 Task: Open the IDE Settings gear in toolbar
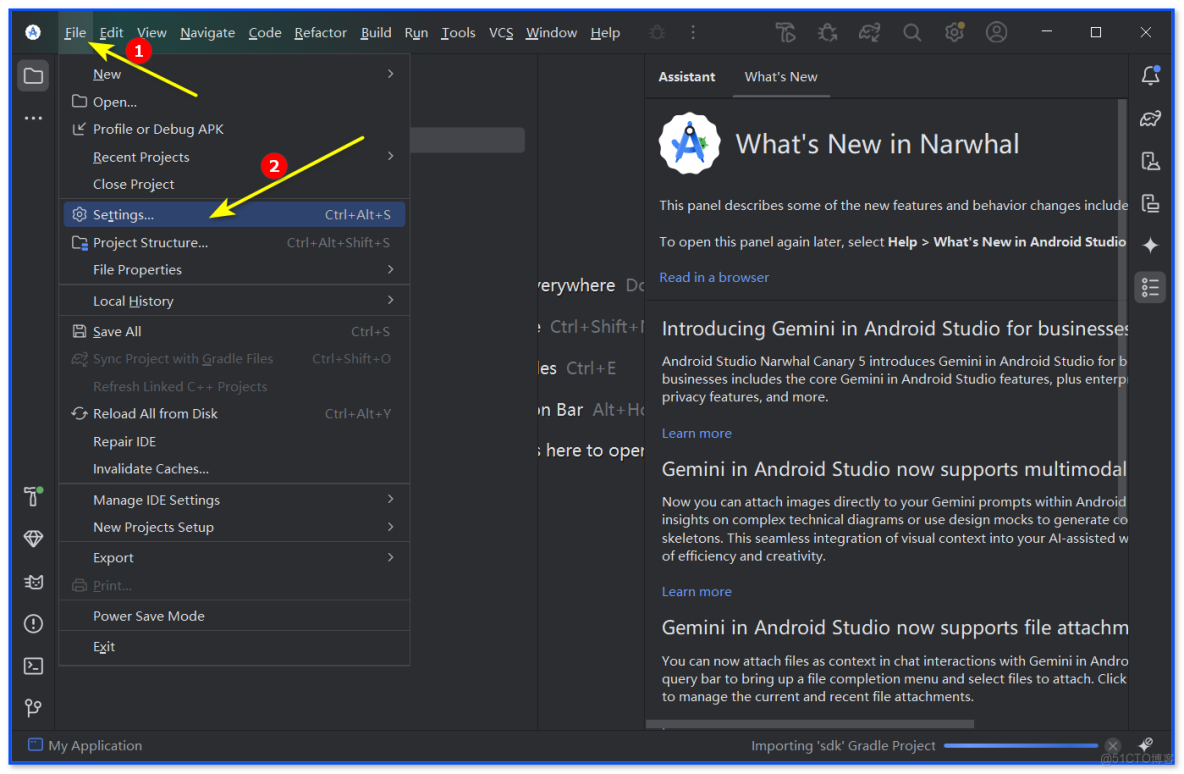click(953, 32)
